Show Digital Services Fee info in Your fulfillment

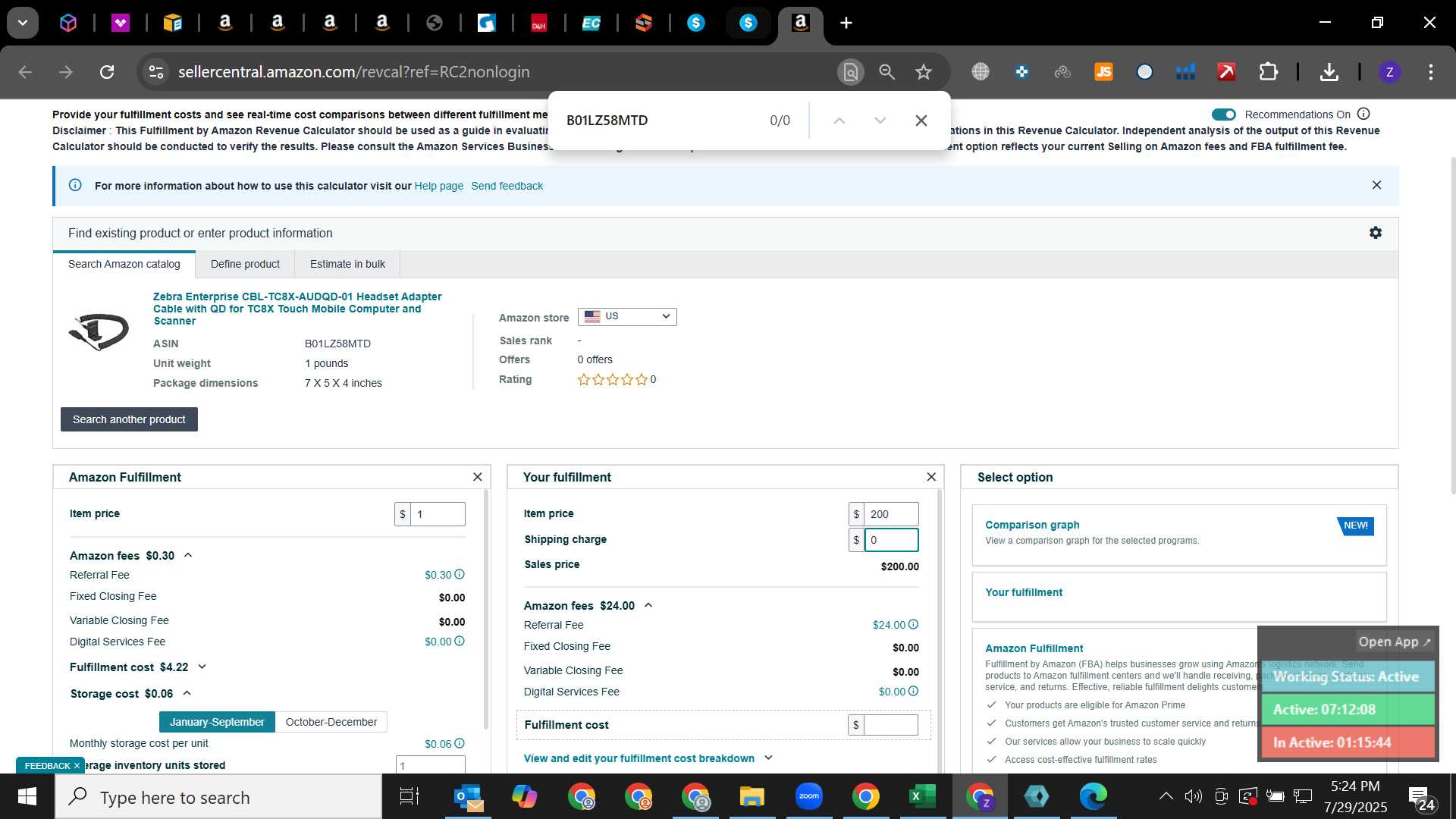pyautogui.click(x=913, y=692)
